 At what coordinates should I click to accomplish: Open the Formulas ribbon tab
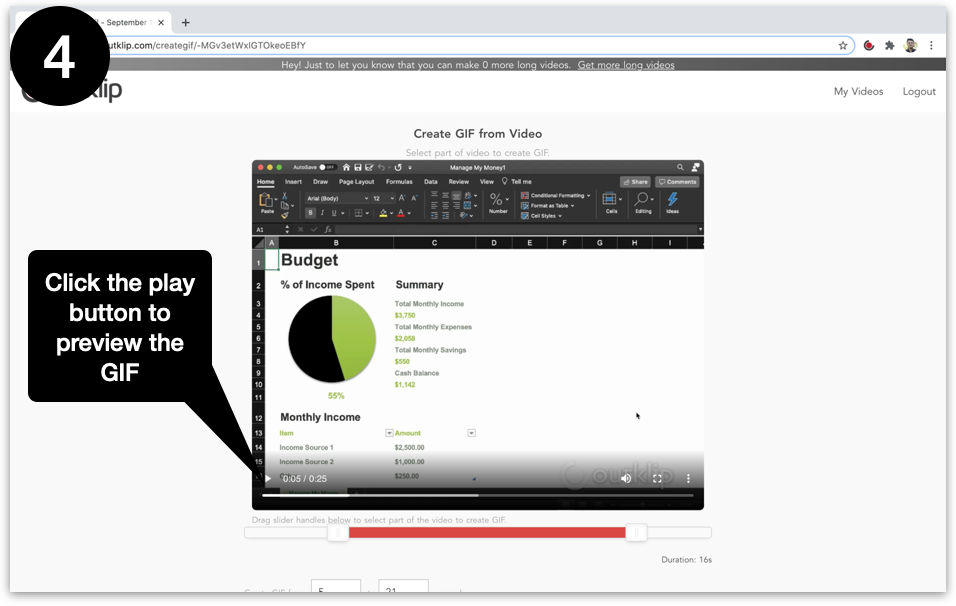(x=399, y=182)
